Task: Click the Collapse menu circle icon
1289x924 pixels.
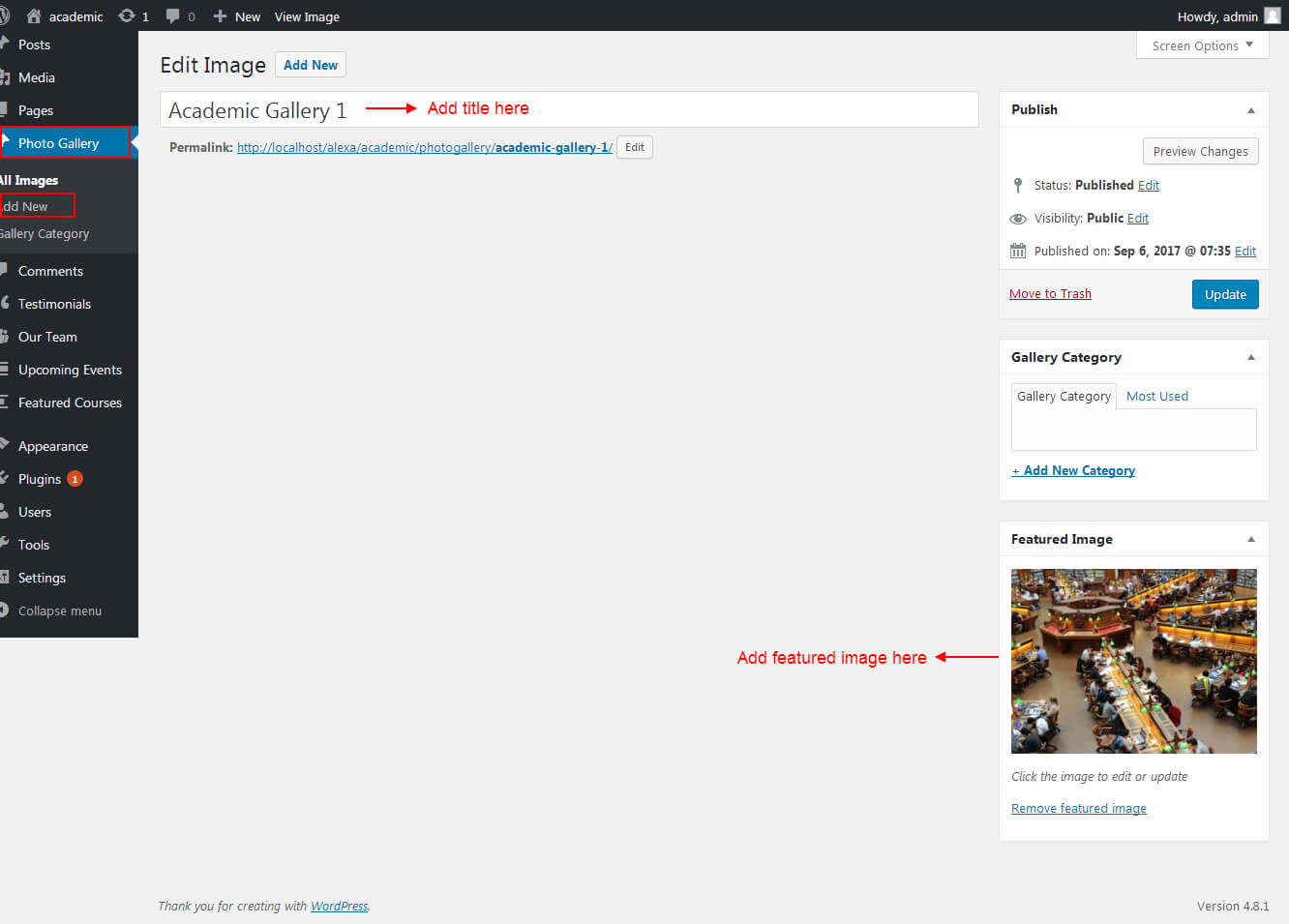Action: pyautogui.click(x=4, y=611)
